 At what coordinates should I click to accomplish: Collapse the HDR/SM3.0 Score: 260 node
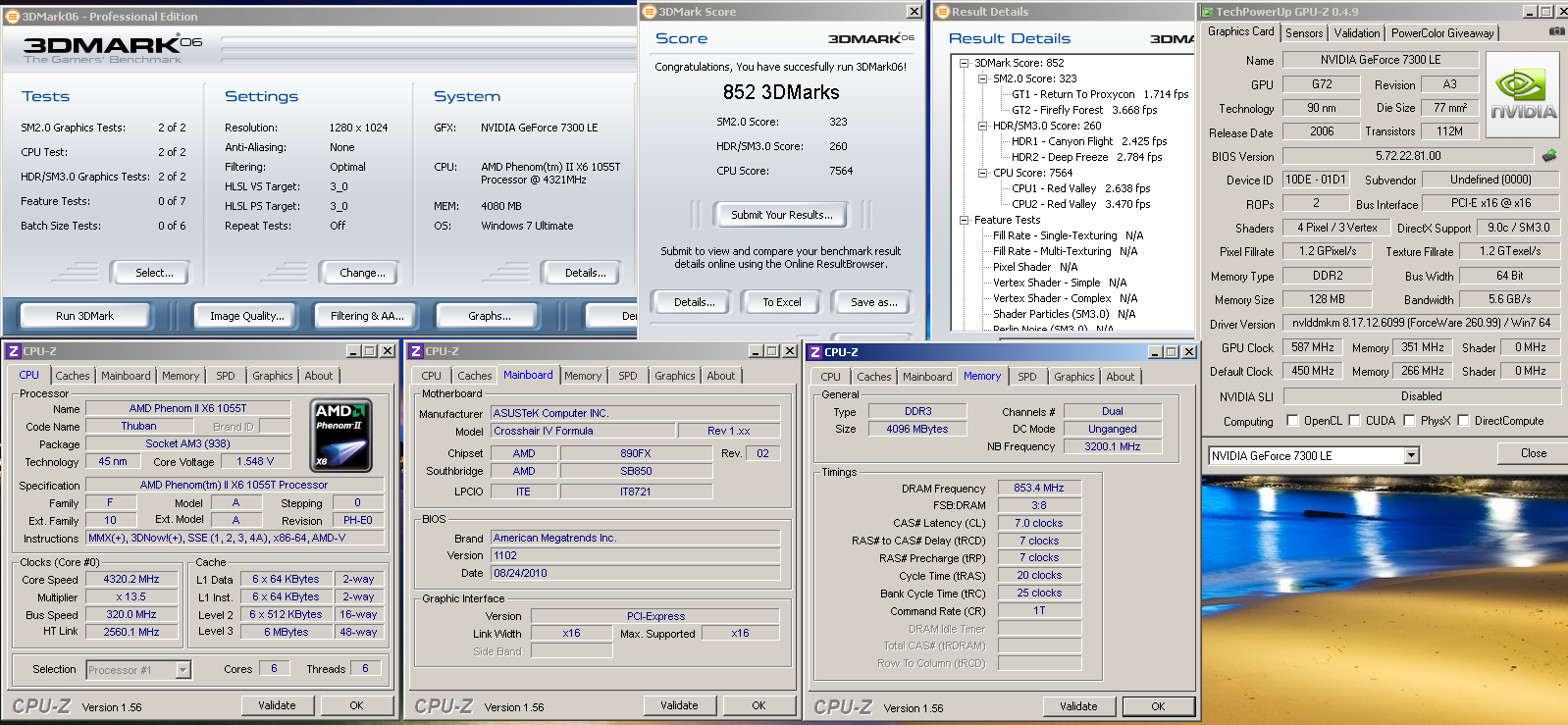(x=982, y=126)
